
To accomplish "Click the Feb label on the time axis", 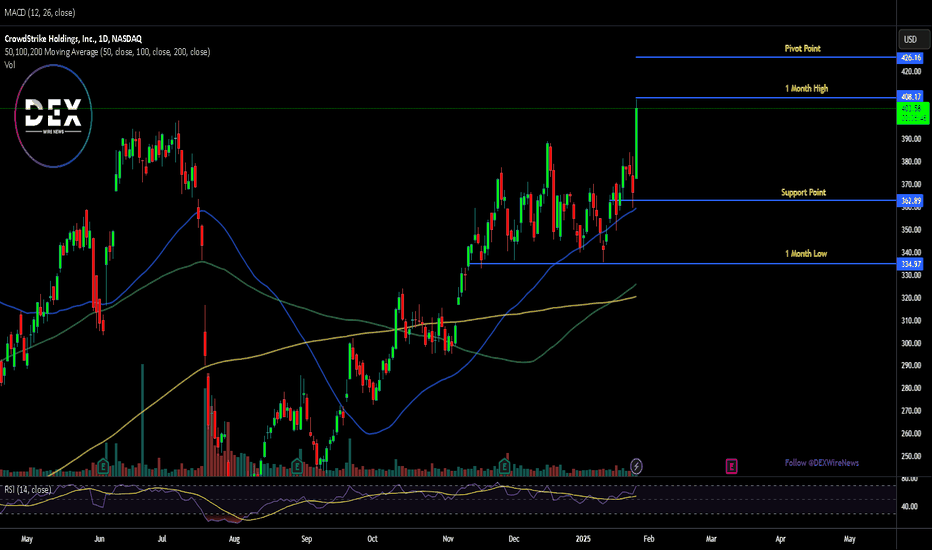I will pyautogui.click(x=648, y=539).
